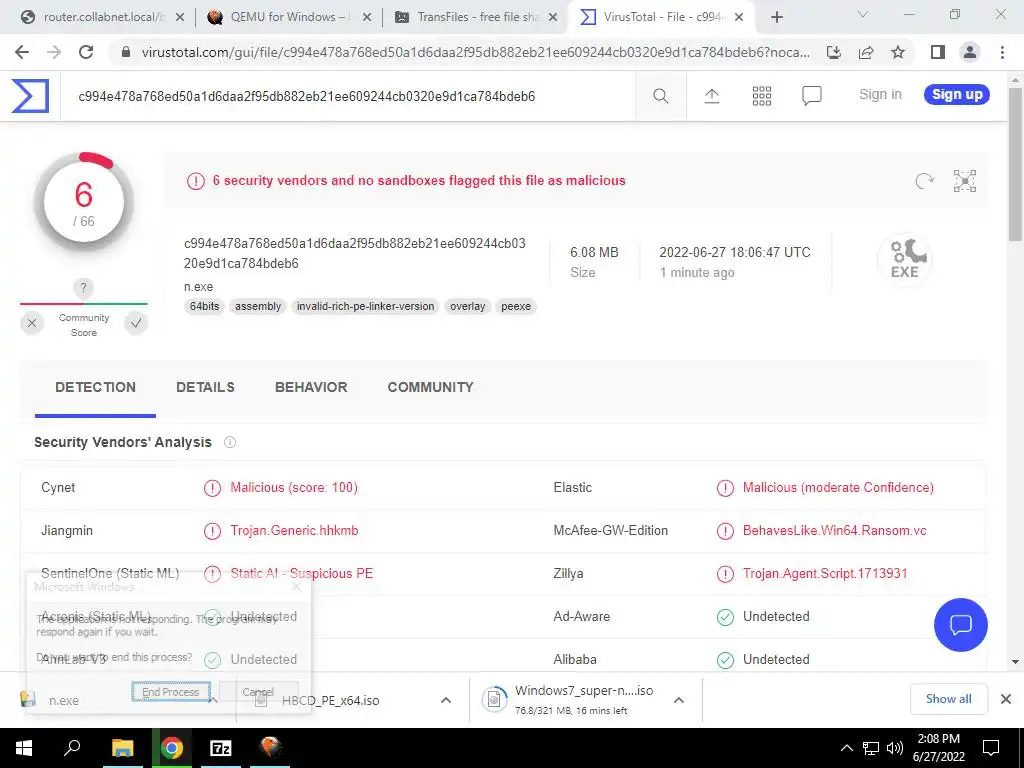Screen dimensions: 1024x768
Task: Open the blue chat bubble widget
Action: click(961, 624)
